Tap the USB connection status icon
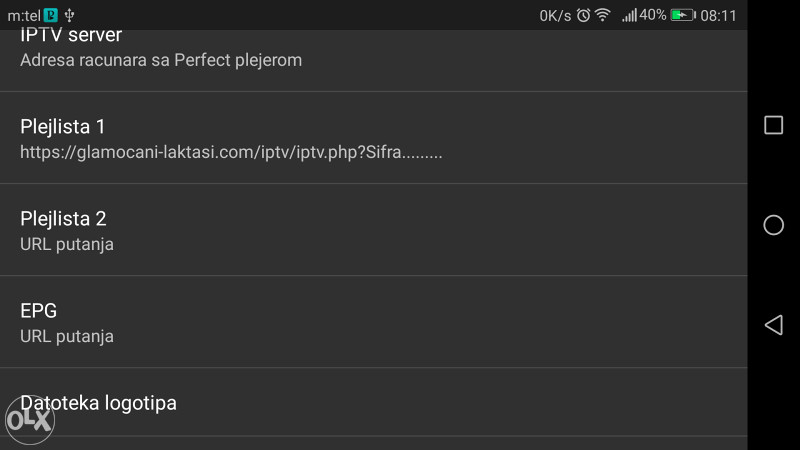This screenshot has height=450, width=800. [69, 15]
